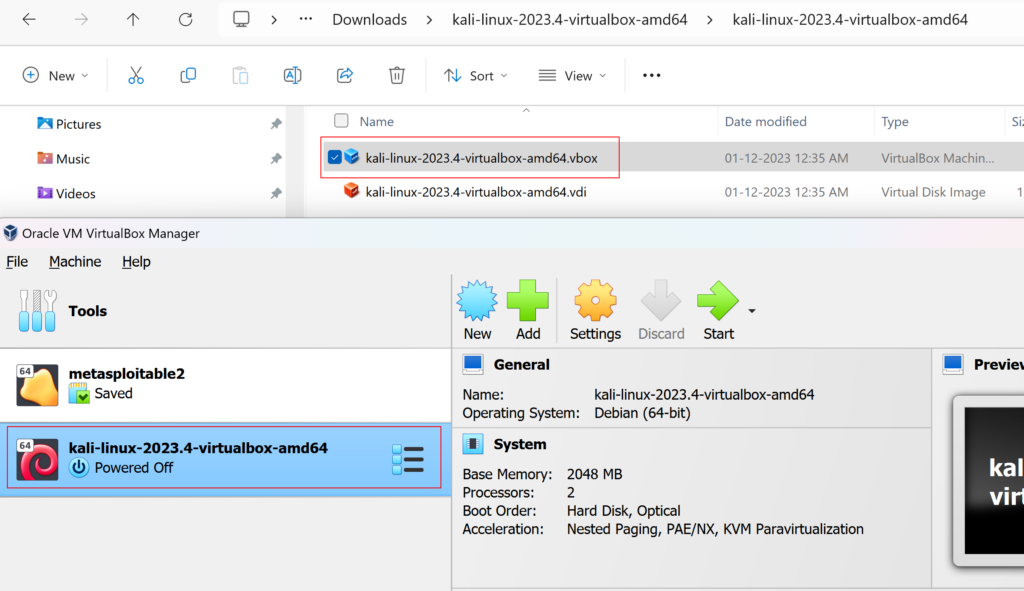Open the Kali machine tools menu icon
1024x591 pixels.
click(x=408, y=459)
